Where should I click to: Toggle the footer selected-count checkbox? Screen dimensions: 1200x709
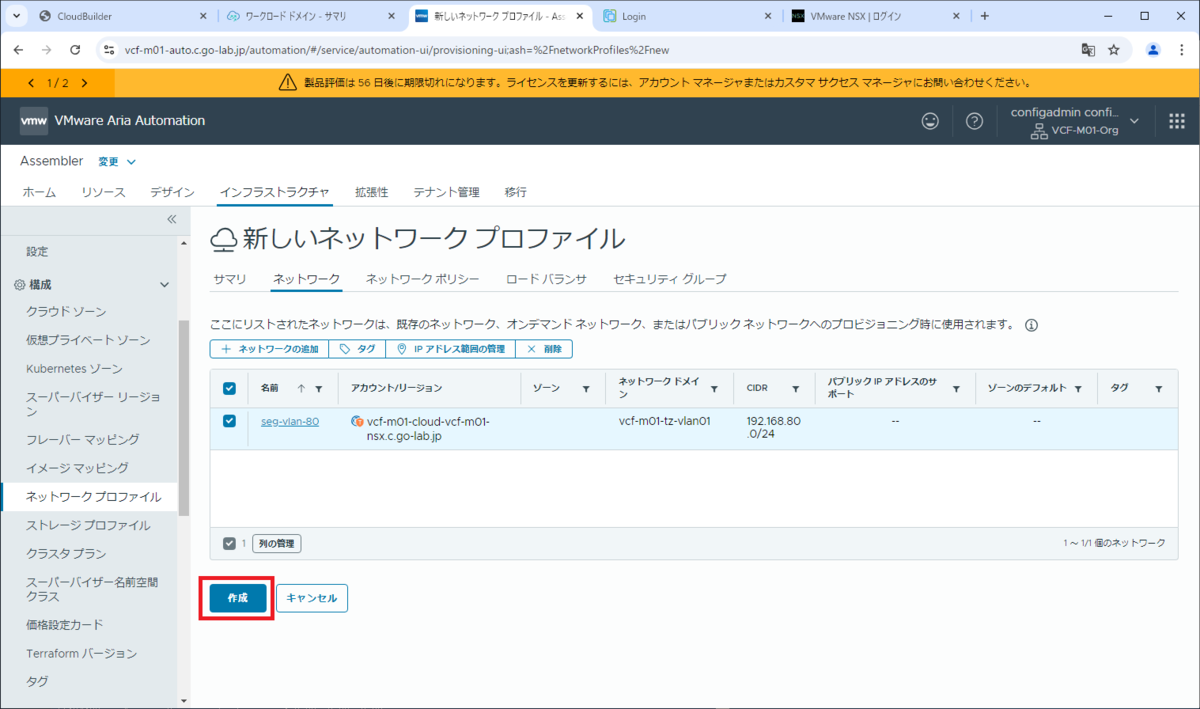point(229,543)
